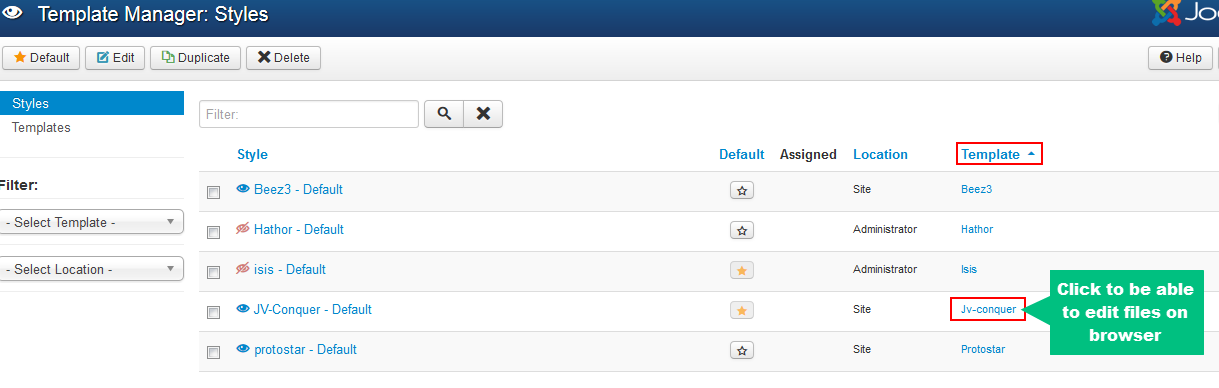Click preview eye icon for protostar style

click(243, 349)
